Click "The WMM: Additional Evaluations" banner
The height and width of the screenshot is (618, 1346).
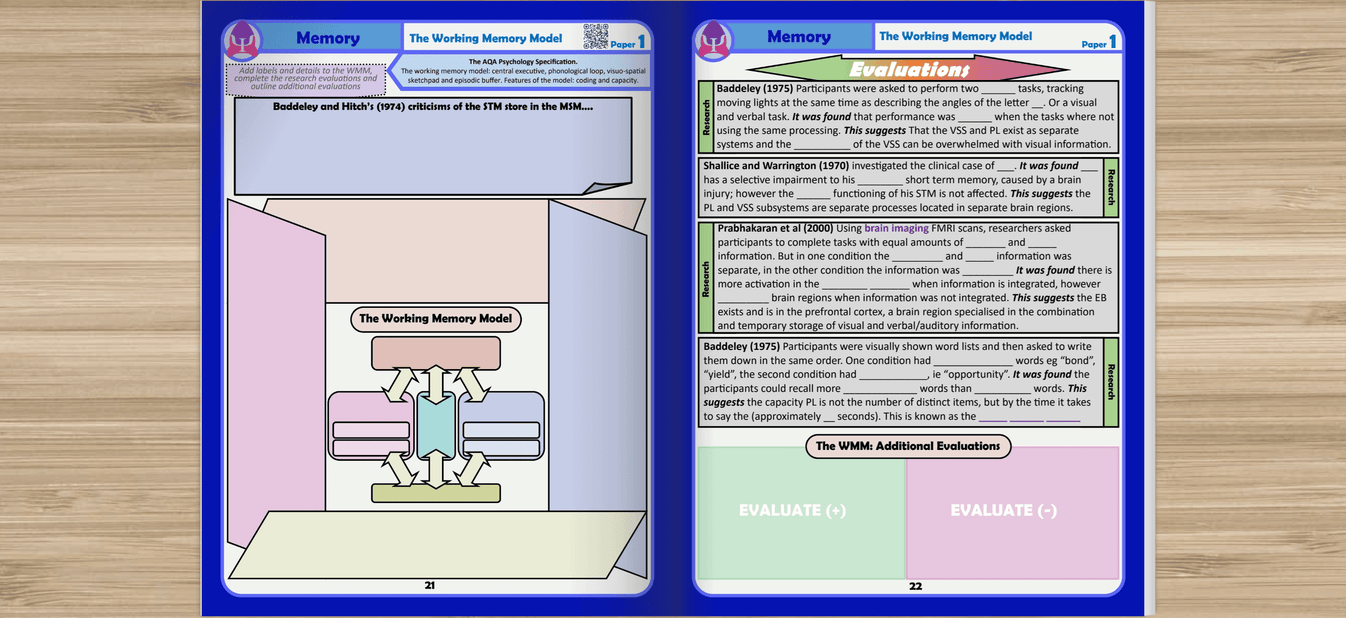908,446
